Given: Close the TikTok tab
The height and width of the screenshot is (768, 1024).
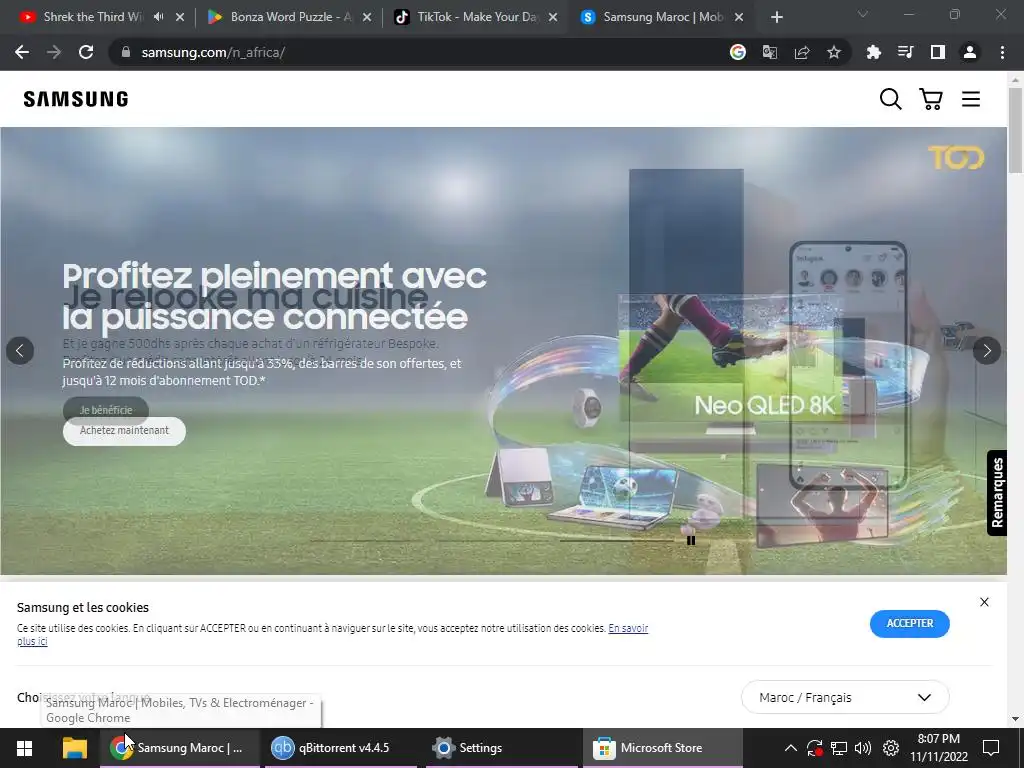Looking at the screenshot, I should pos(553,17).
